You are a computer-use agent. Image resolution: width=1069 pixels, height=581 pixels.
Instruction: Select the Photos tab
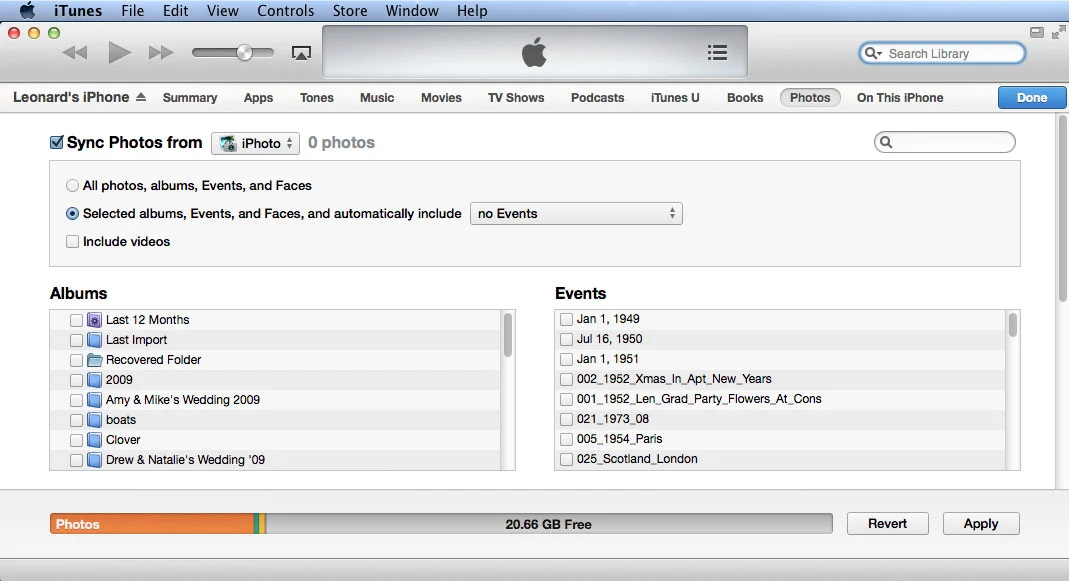[810, 98]
